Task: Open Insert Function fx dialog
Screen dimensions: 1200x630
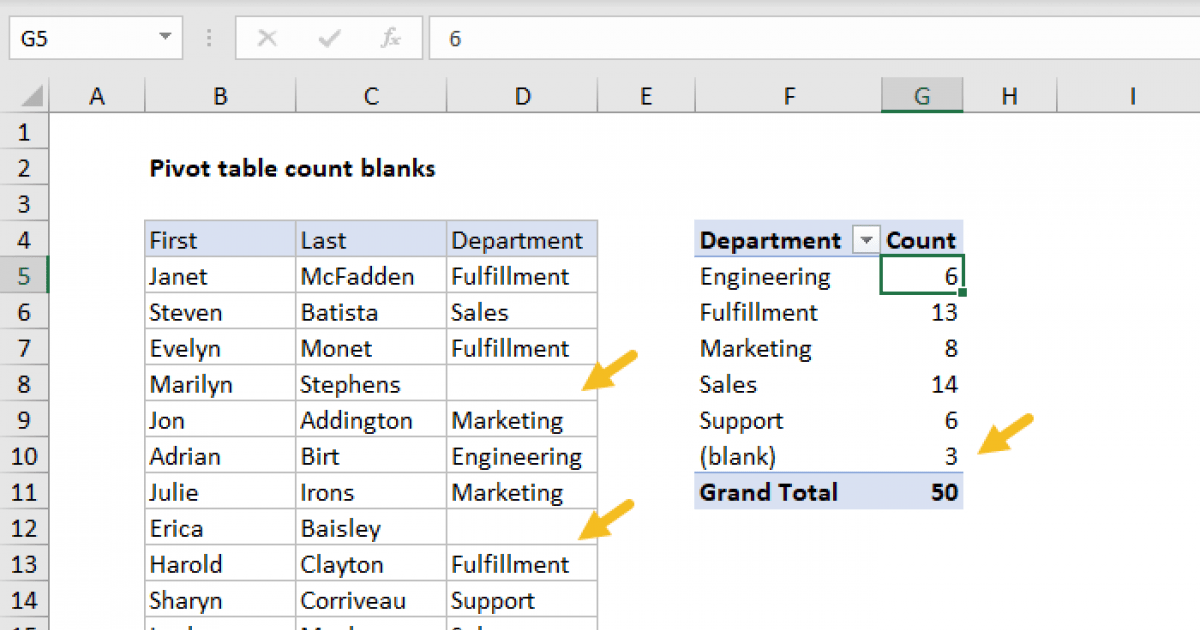Action: (x=390, y=39)
